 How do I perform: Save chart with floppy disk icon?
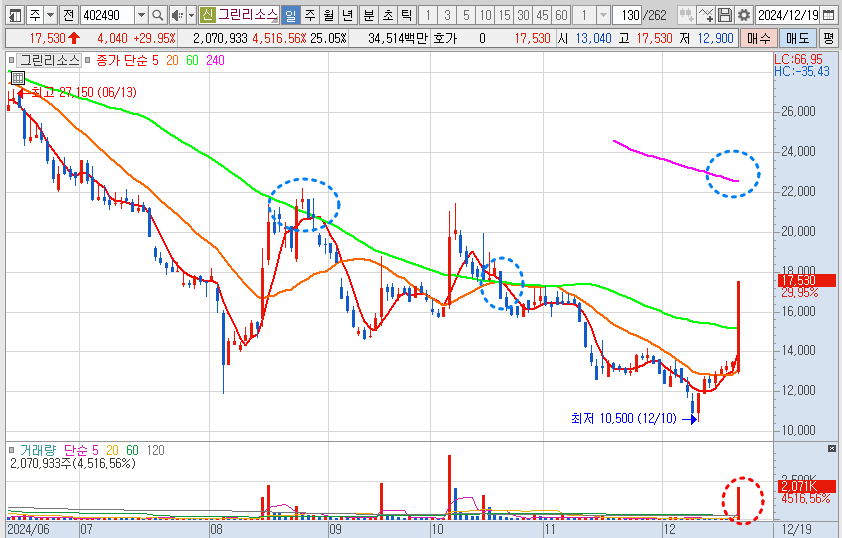pyautogui.click(x=725, y=15)
